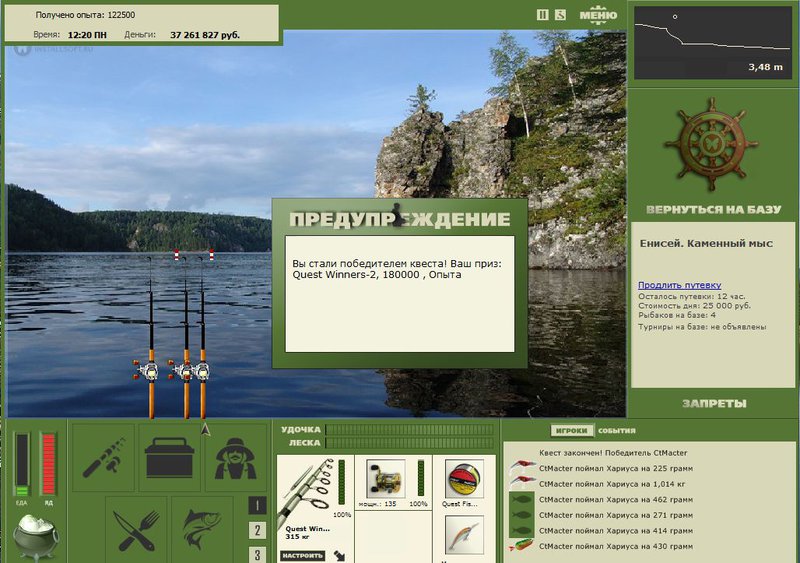Pause the game with the pause icon
The width and height of the screenshot is (800, 563).
(543, 15)
